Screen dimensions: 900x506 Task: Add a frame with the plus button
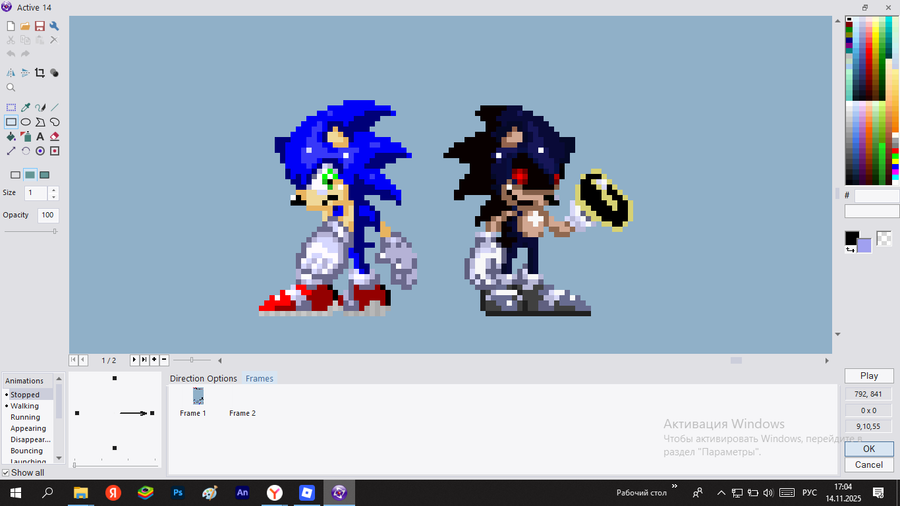click(154, 360)
